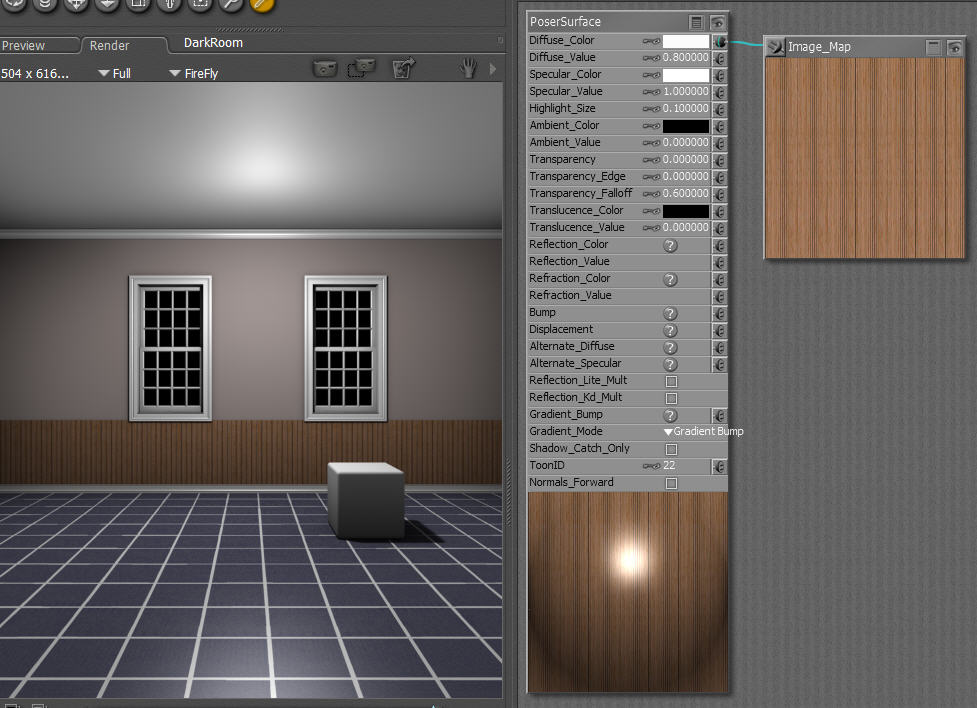Image resolution: width=977 pixels, height=708 pixels.
Task: Toggle the Image_Map node preview eye
Action: [954, 47]
